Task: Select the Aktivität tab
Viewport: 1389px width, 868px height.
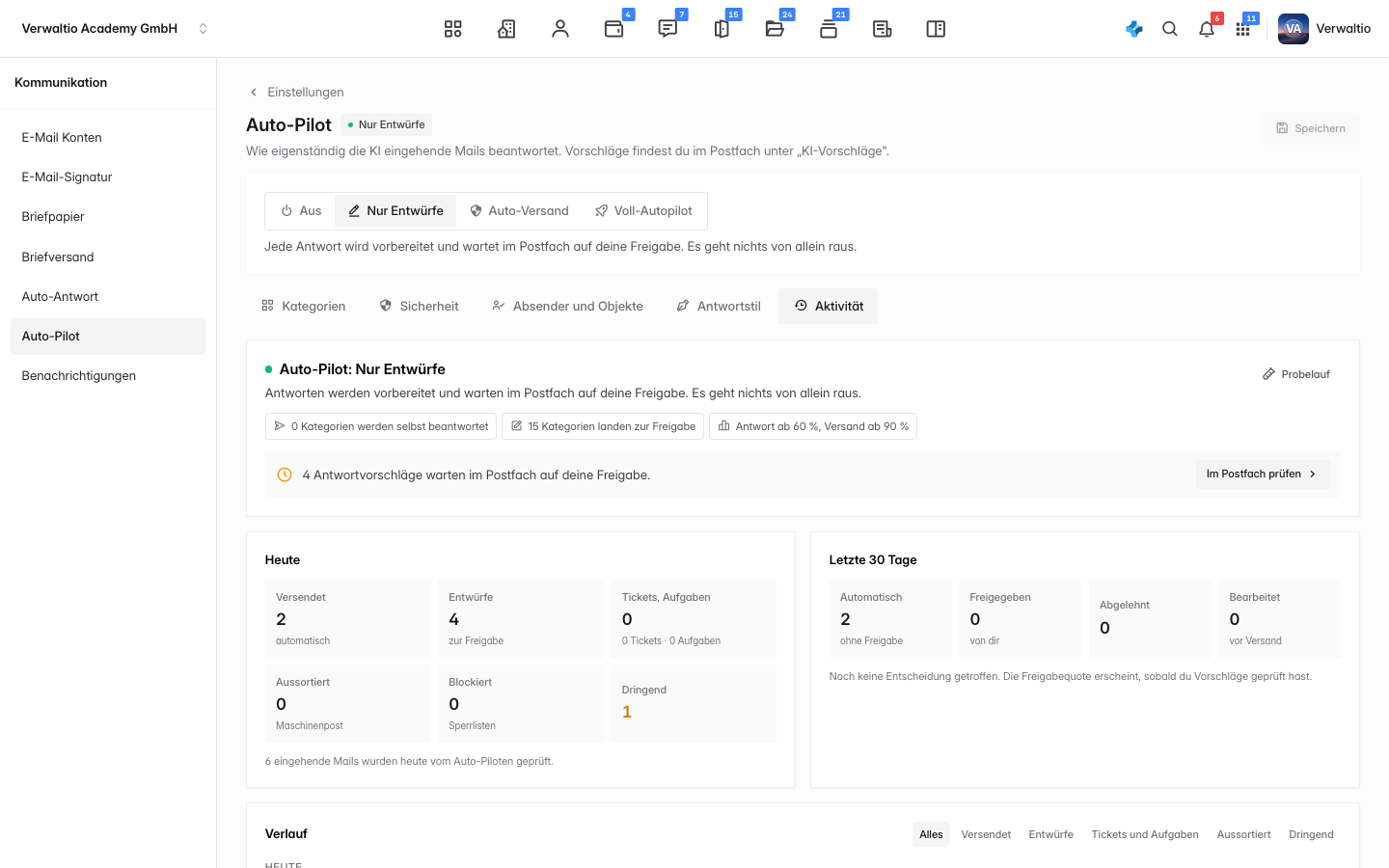Action: pyautogui.click(x=829, y=306)
